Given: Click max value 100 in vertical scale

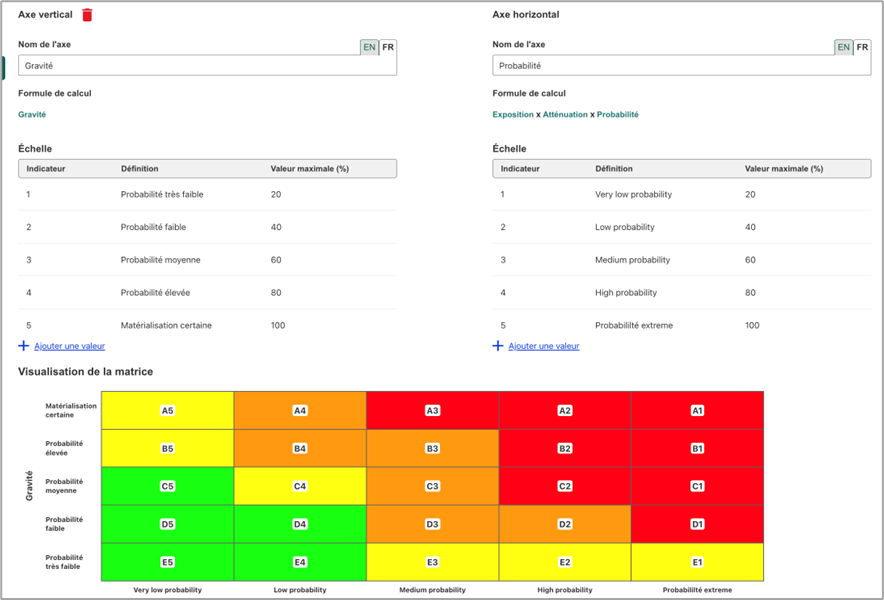Looking at the screenshot, I should (278, 325).
